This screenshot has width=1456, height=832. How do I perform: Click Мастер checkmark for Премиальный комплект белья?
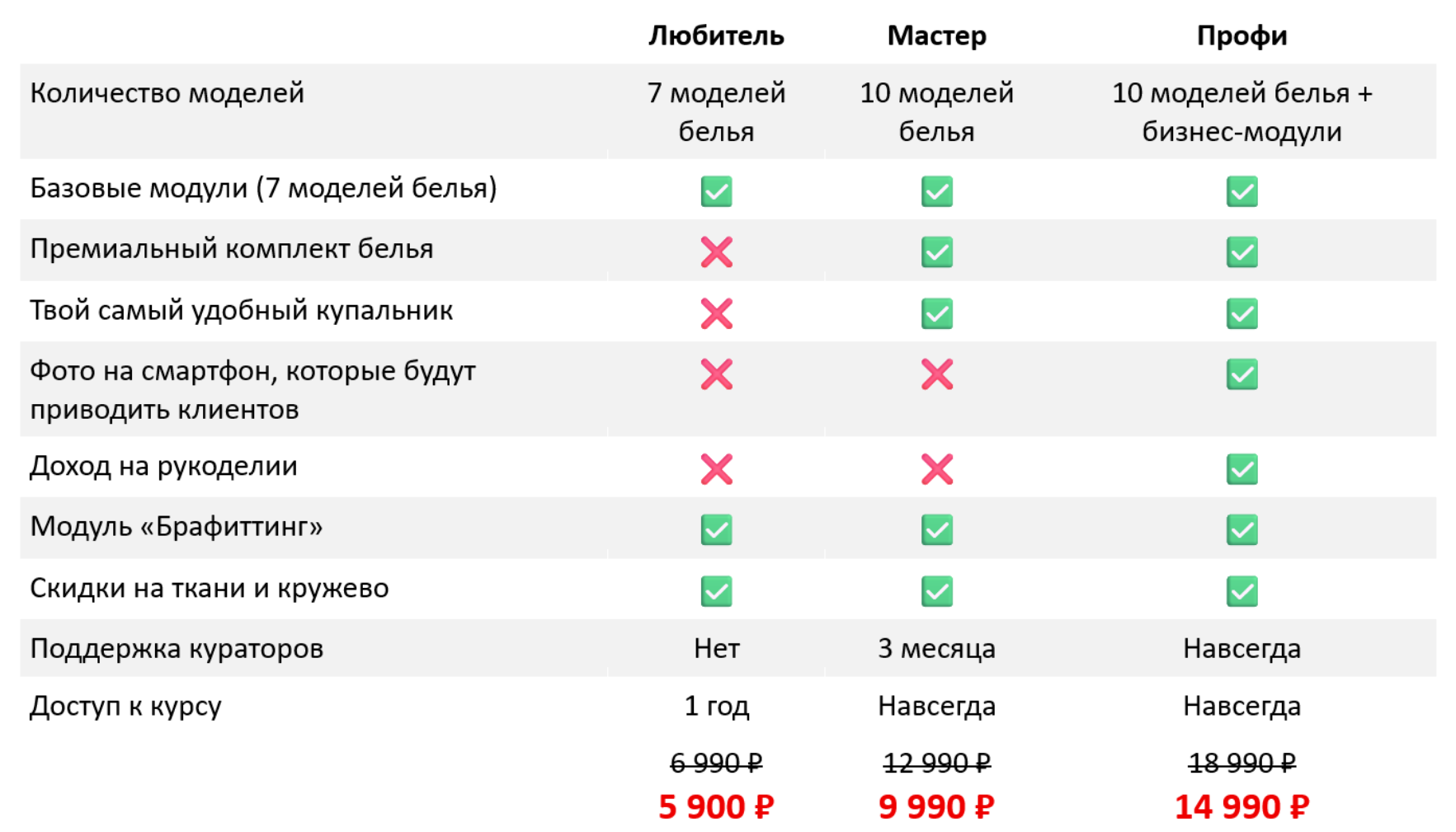pos(936,252)
